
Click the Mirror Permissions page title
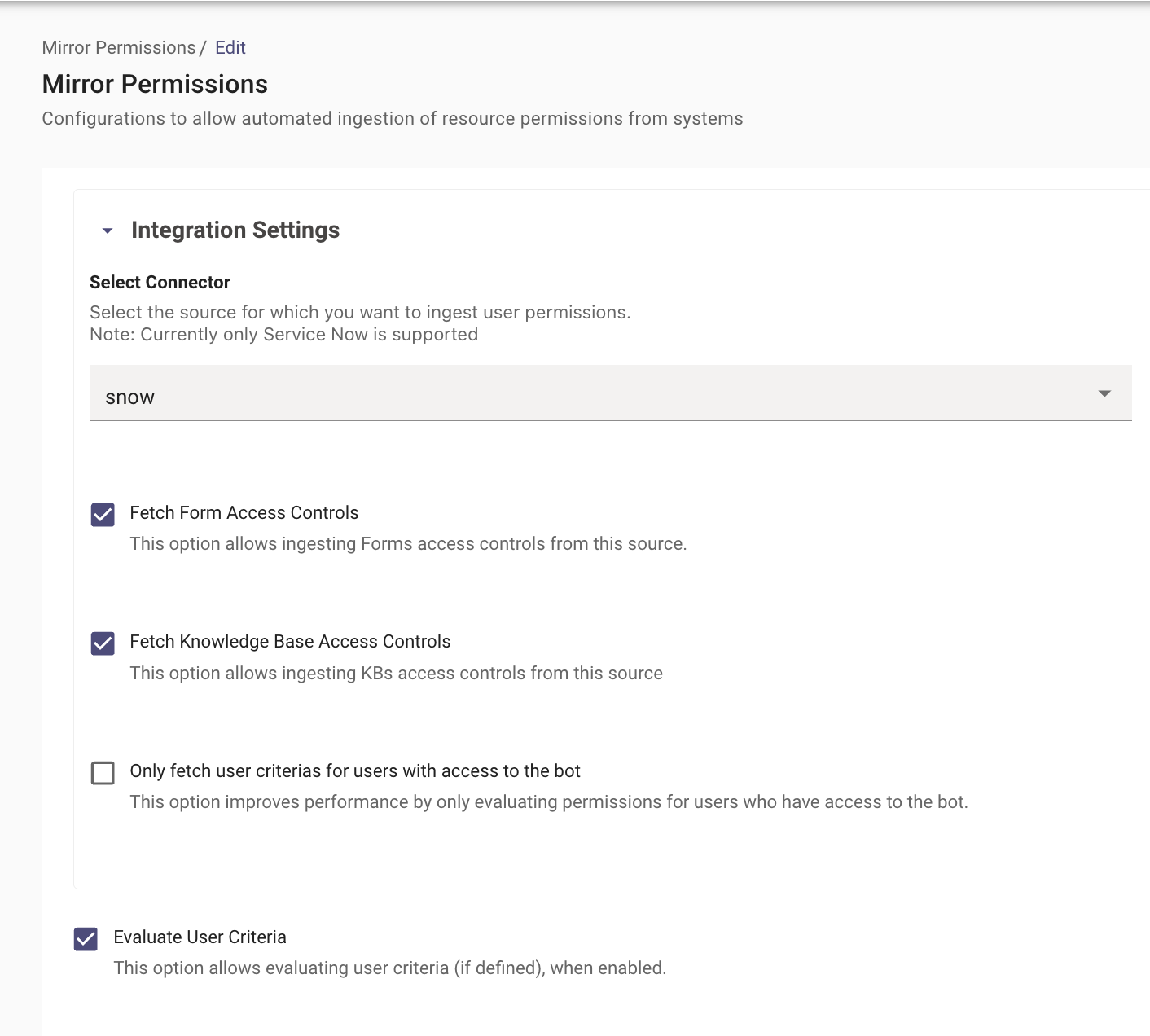(x=155, y=84)
